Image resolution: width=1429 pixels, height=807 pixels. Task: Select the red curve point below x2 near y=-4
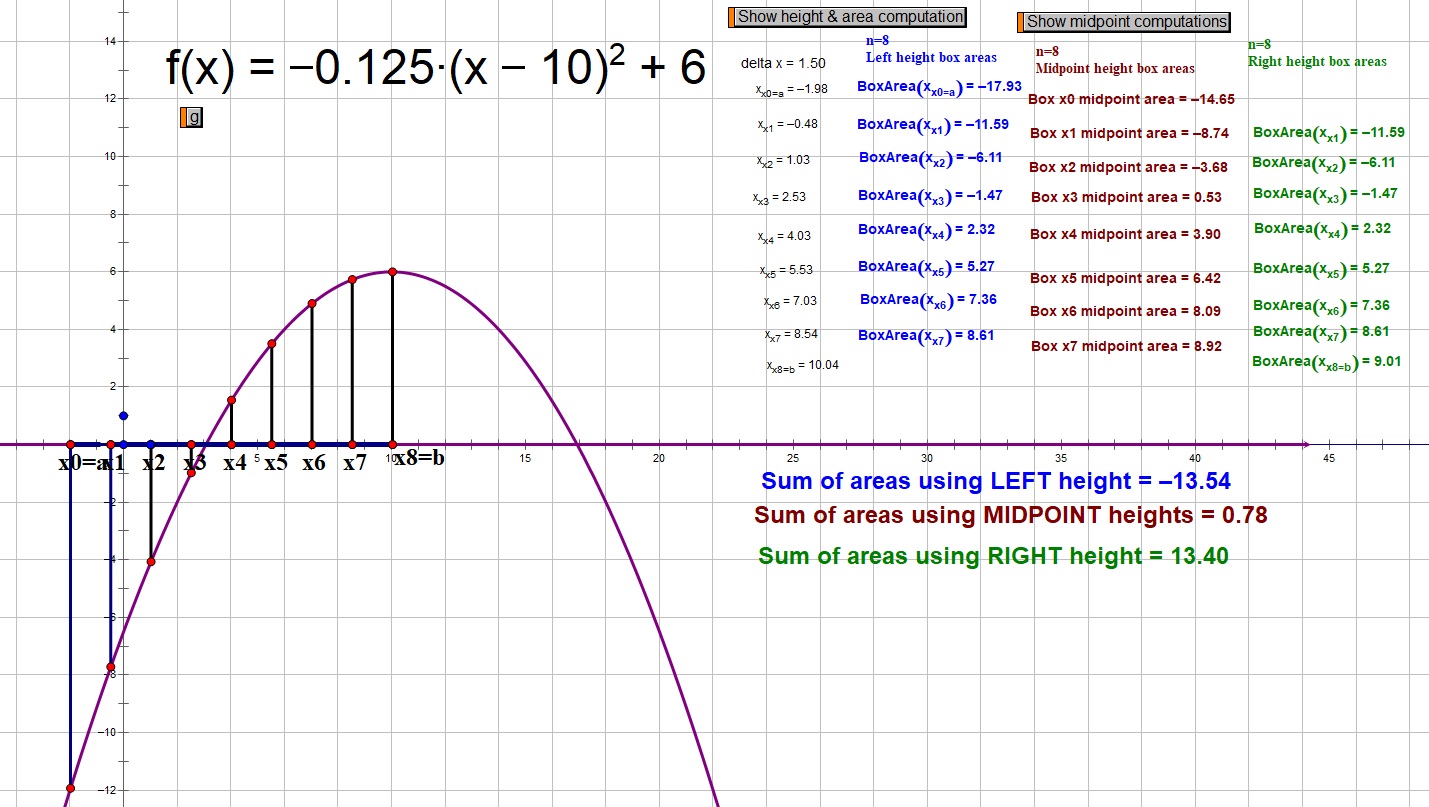[x=151, y=562]
